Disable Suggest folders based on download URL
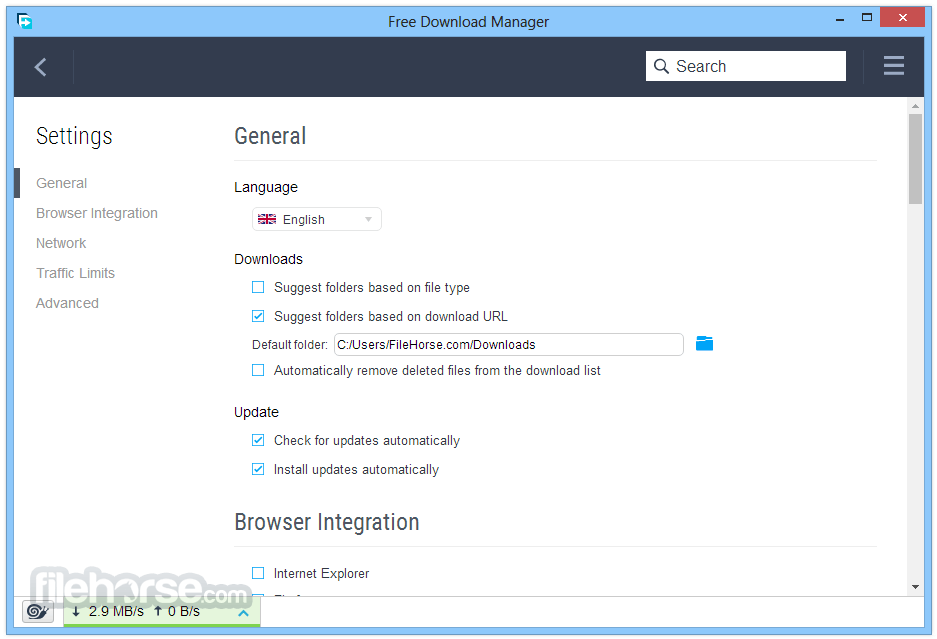The width and height of the screenshot is (937, 639). click(x=258, y=316)
